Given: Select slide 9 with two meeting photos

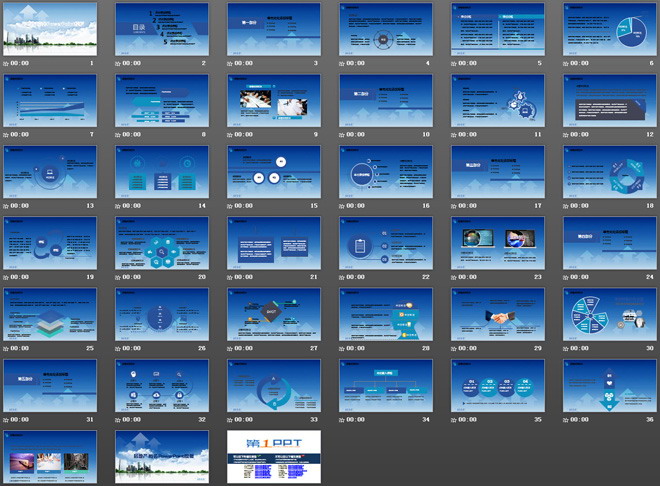Looking at the screenshot, I should click(x=274, y=100).
